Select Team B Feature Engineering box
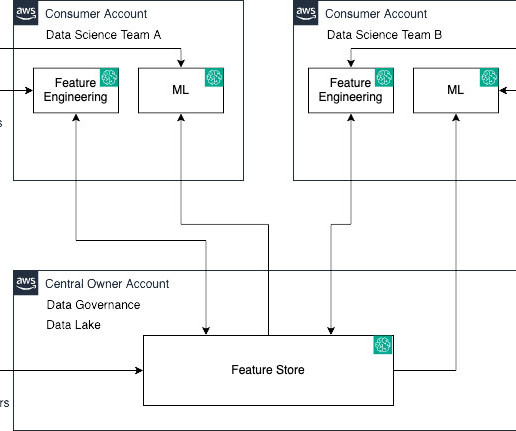The width and height of the screenshot is (516, 431). 351,90
